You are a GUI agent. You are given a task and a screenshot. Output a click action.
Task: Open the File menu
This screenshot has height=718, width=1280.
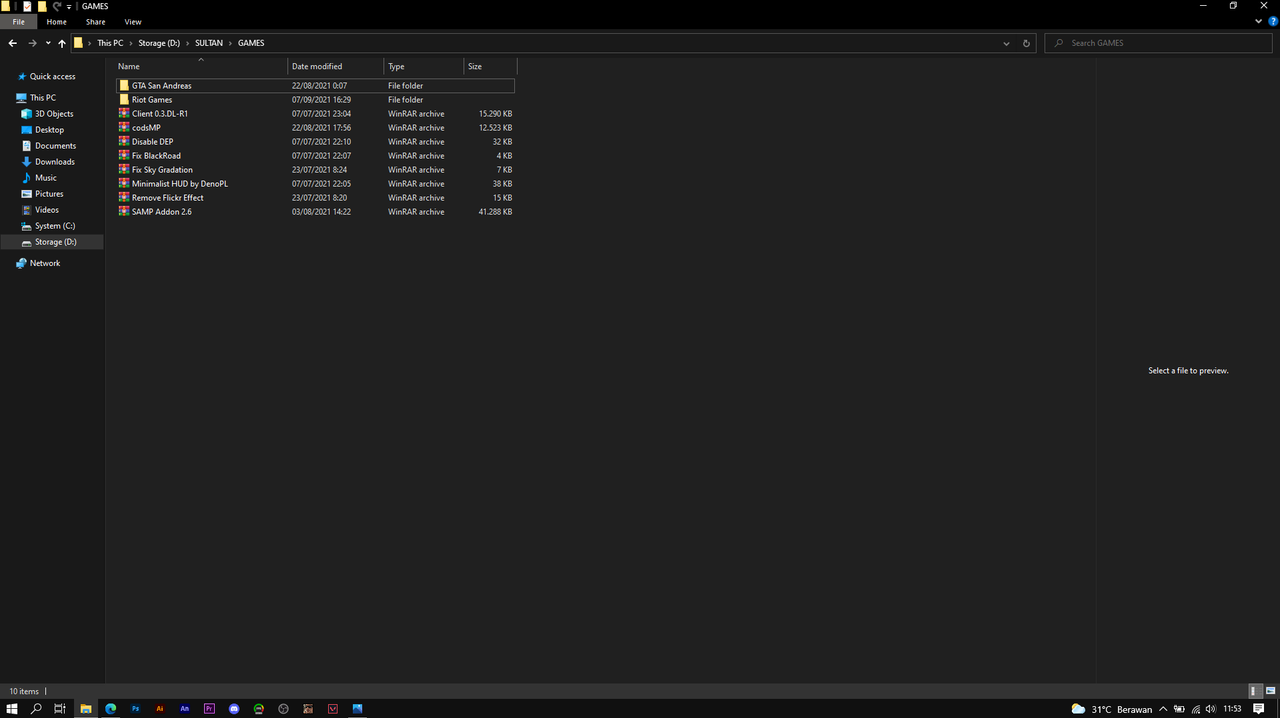[x=18, y=22]
